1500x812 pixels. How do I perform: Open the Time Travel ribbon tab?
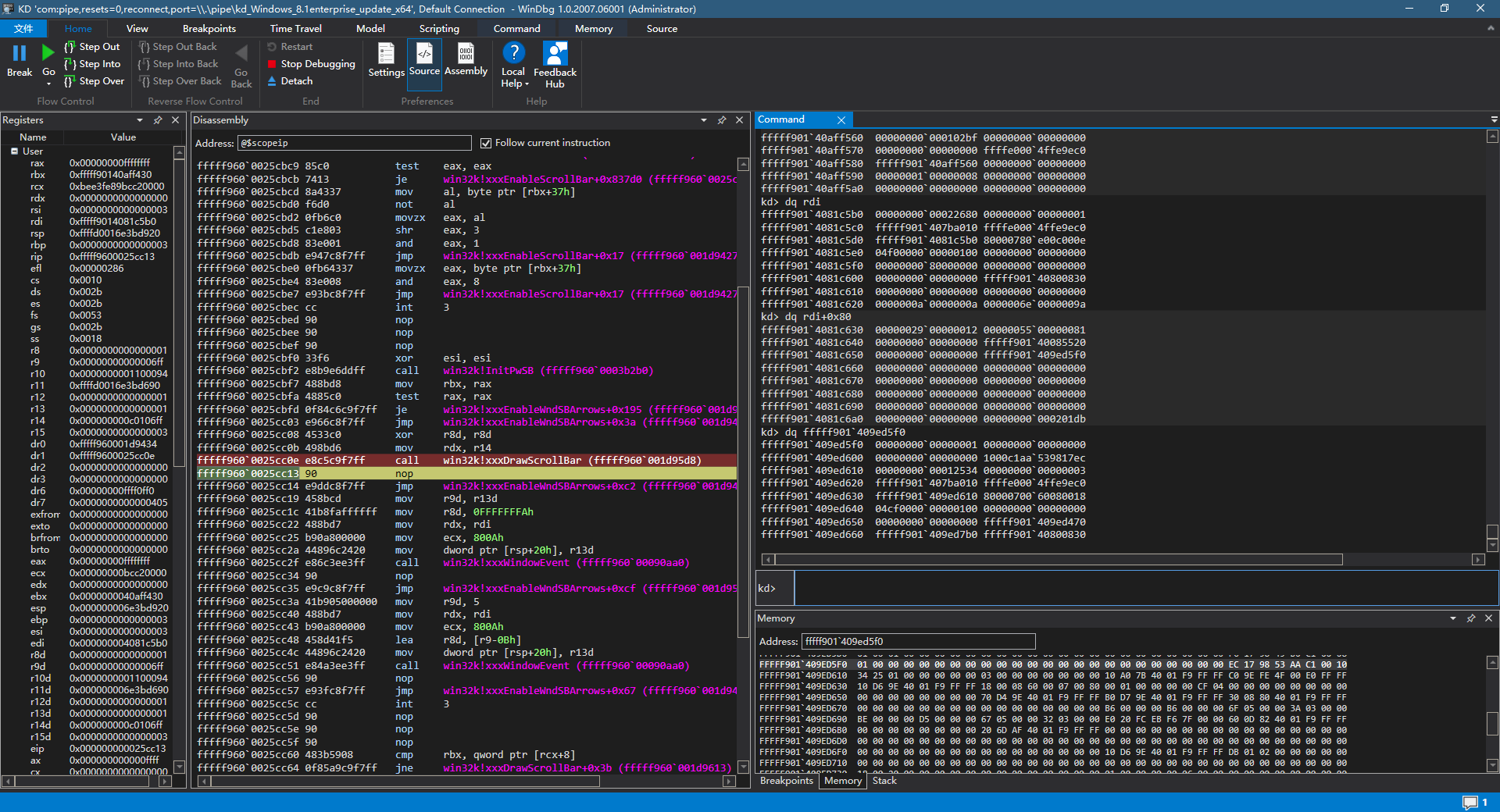pyautogui.click(x=296, y=29)
